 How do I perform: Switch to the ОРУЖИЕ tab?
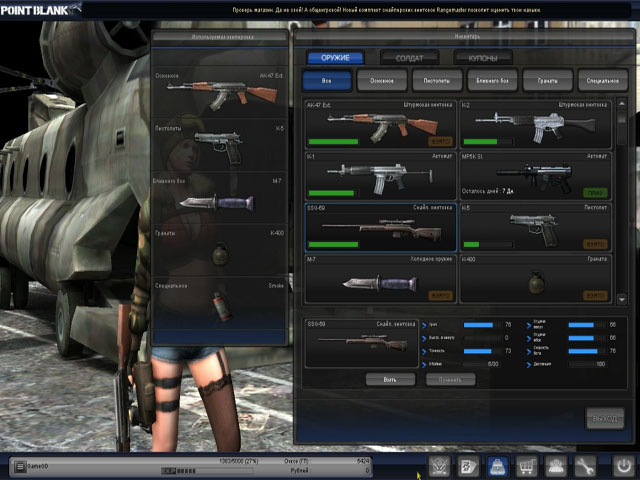[335, 58]
